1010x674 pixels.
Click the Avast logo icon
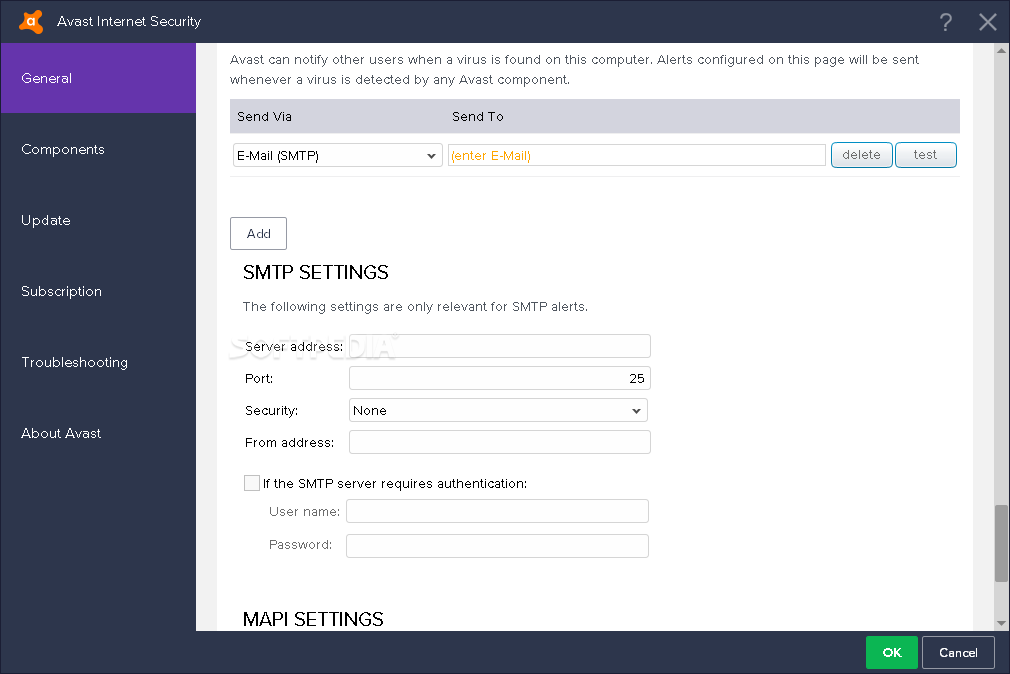click(30, 21)
